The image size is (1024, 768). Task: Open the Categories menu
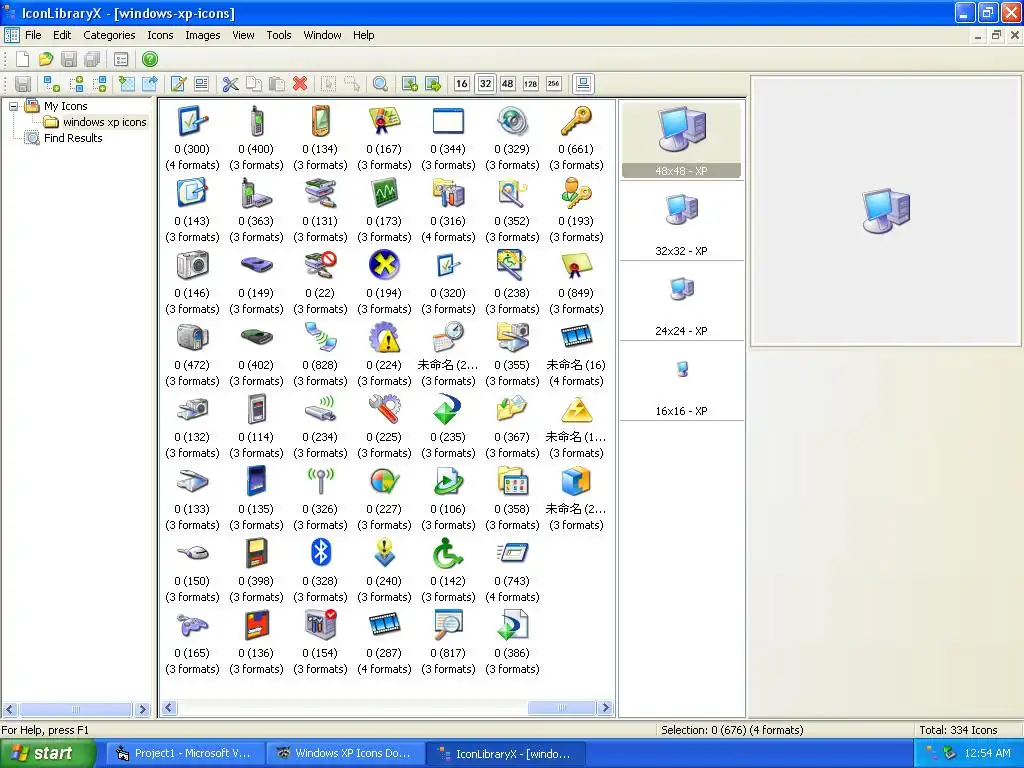[109, 35]
